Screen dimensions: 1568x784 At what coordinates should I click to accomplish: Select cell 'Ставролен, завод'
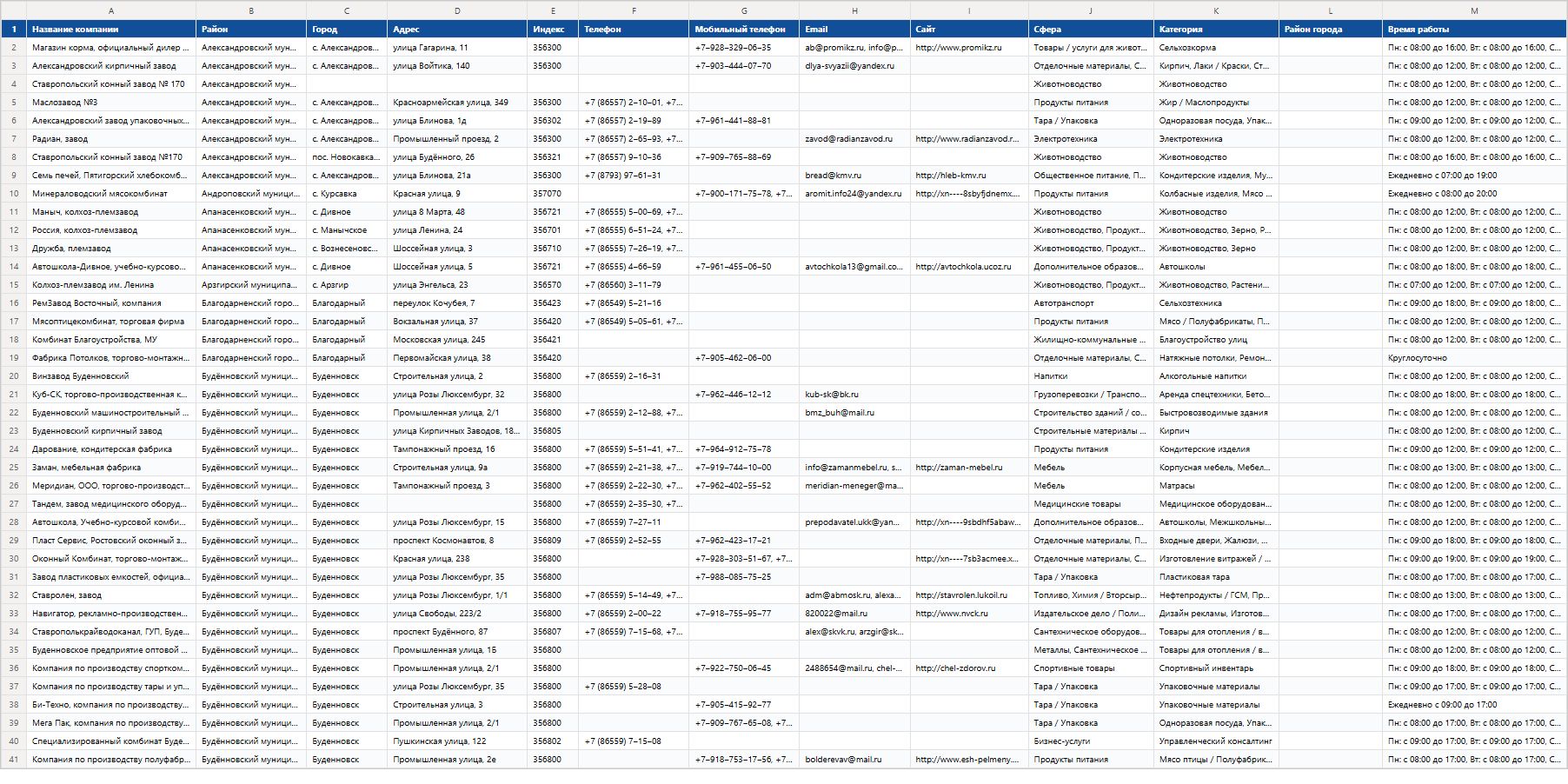coord(111,595)
